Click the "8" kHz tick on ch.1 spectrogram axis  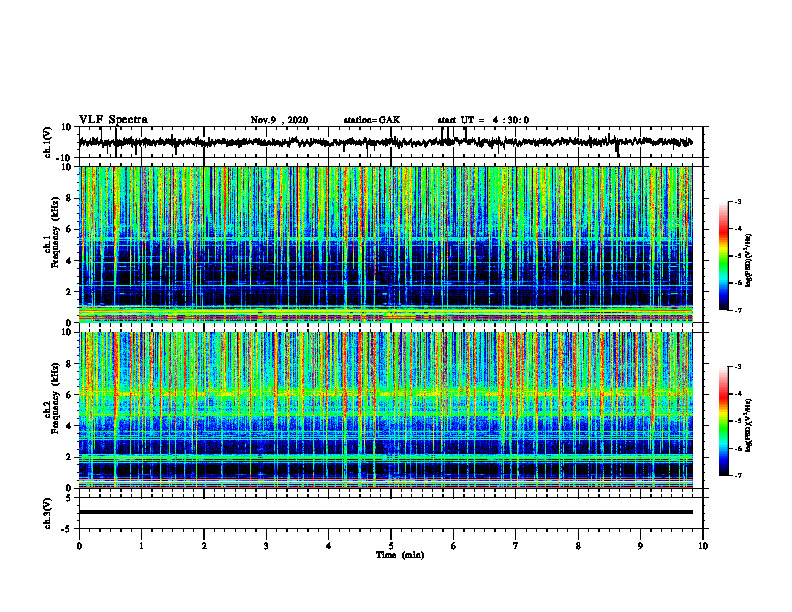tap(69, 198)
